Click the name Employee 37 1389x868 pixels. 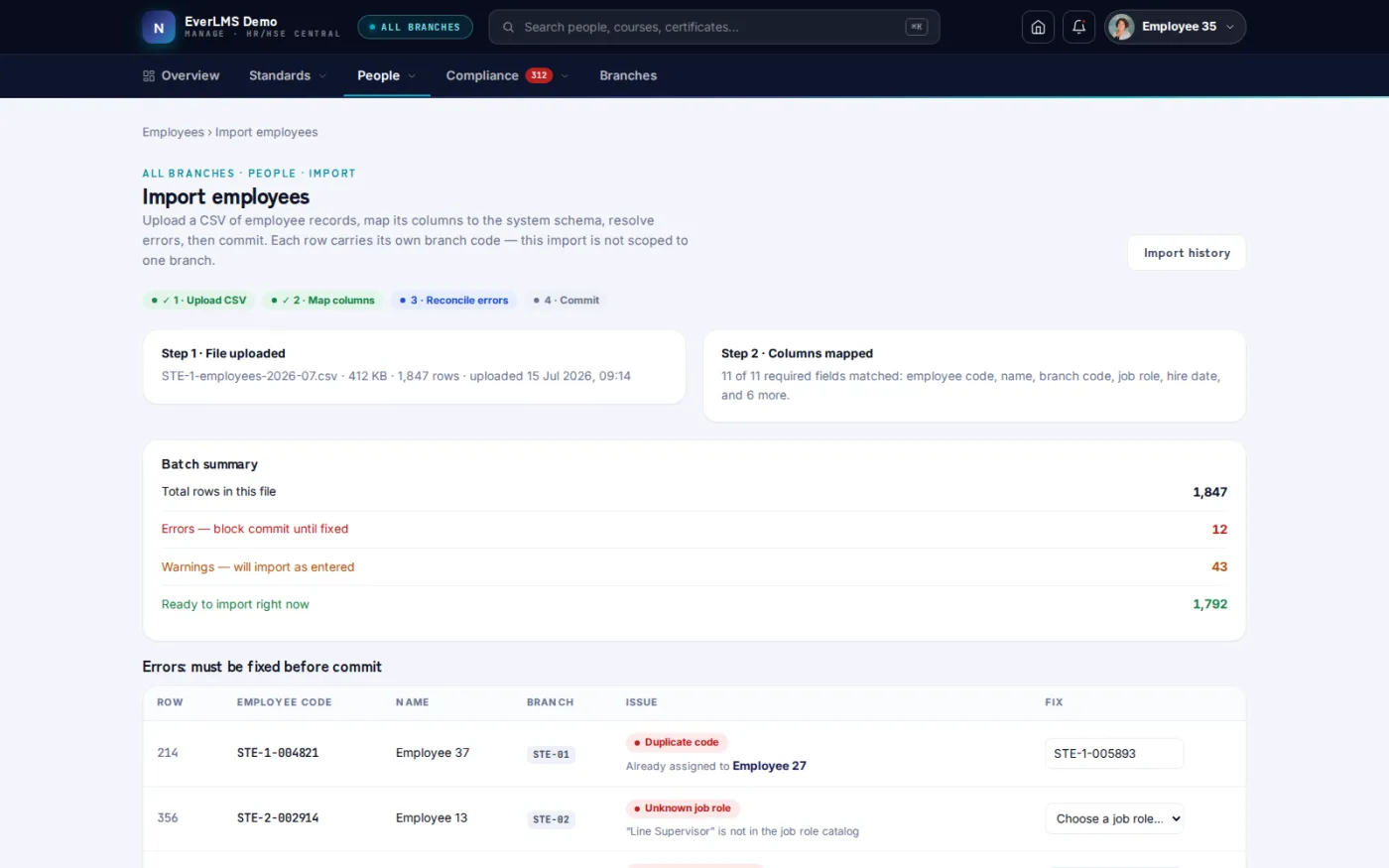click(433, 753)
